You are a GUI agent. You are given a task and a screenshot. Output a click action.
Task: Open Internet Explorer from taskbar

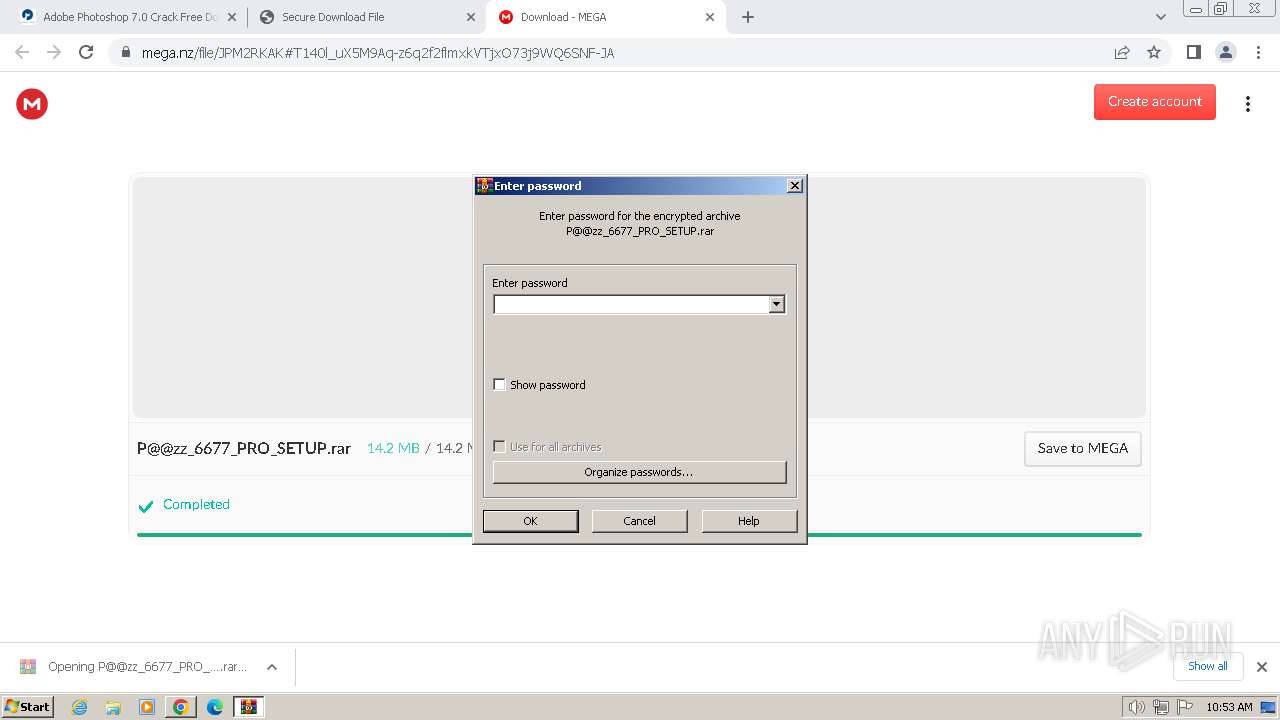79,707
